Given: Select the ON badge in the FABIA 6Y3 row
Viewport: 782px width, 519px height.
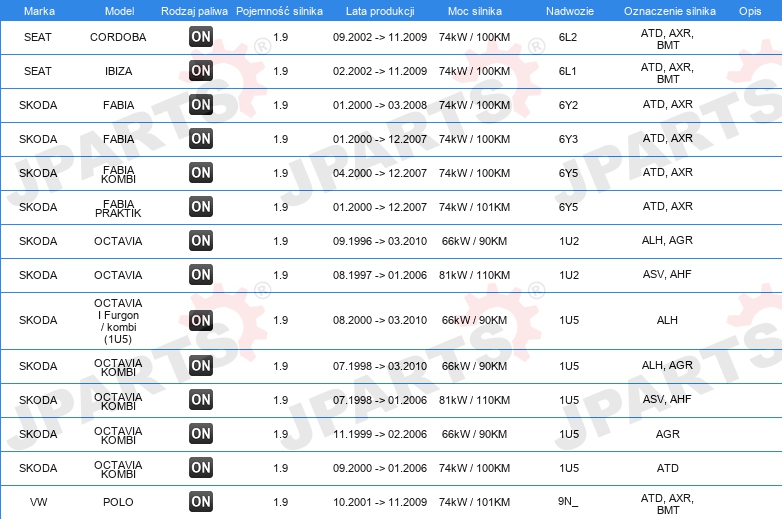Looking at the screenshot, I should click(201, 139).
